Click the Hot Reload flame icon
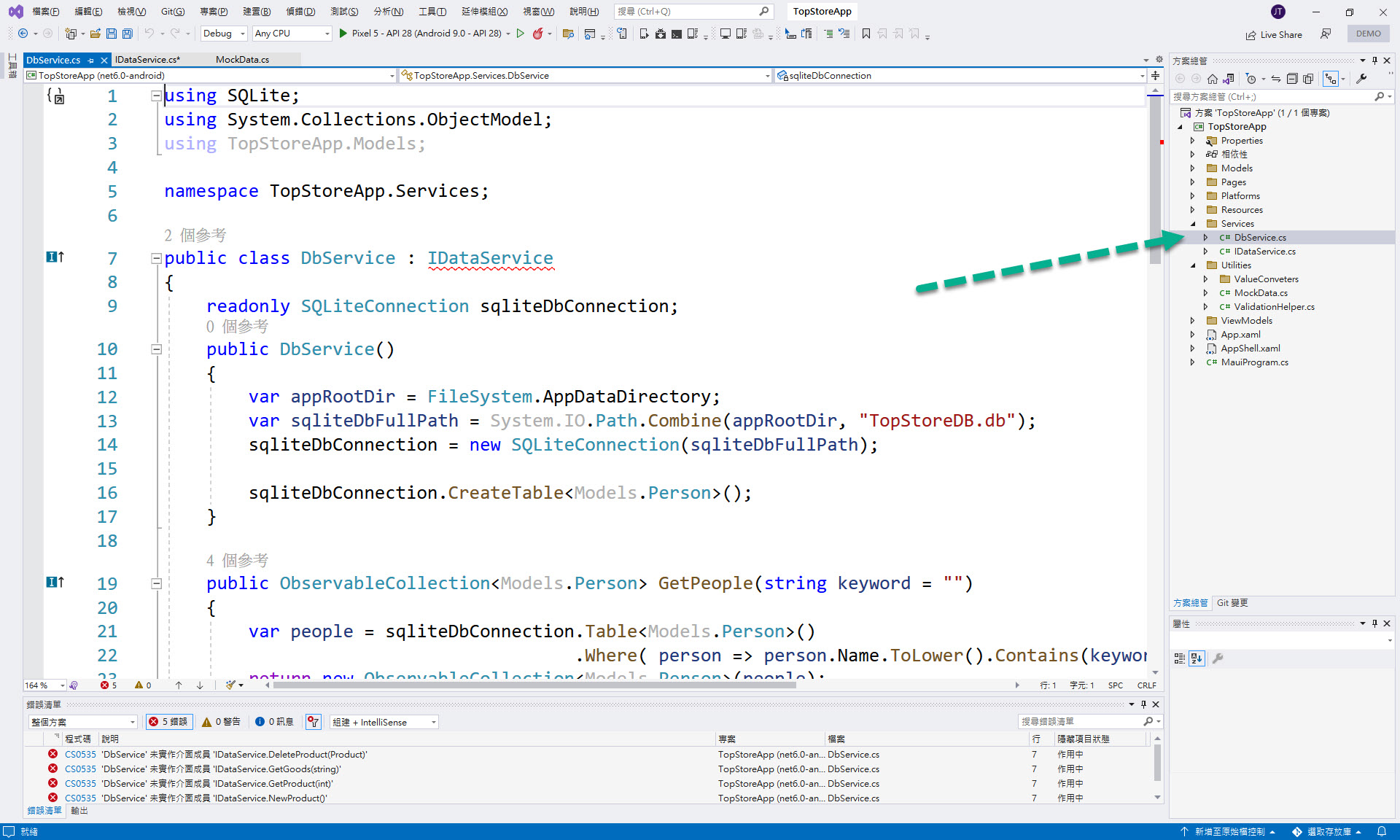This screenshot has width=1400, height=840. tap(537, 34)
